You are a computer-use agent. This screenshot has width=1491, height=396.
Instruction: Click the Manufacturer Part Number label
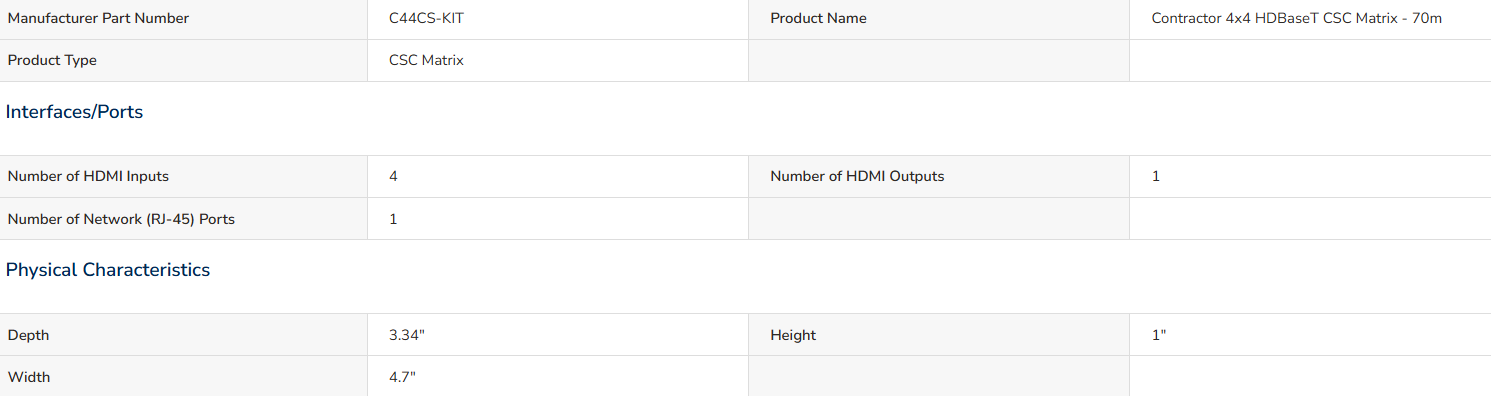pyautogui.click(x=98, y=18)
